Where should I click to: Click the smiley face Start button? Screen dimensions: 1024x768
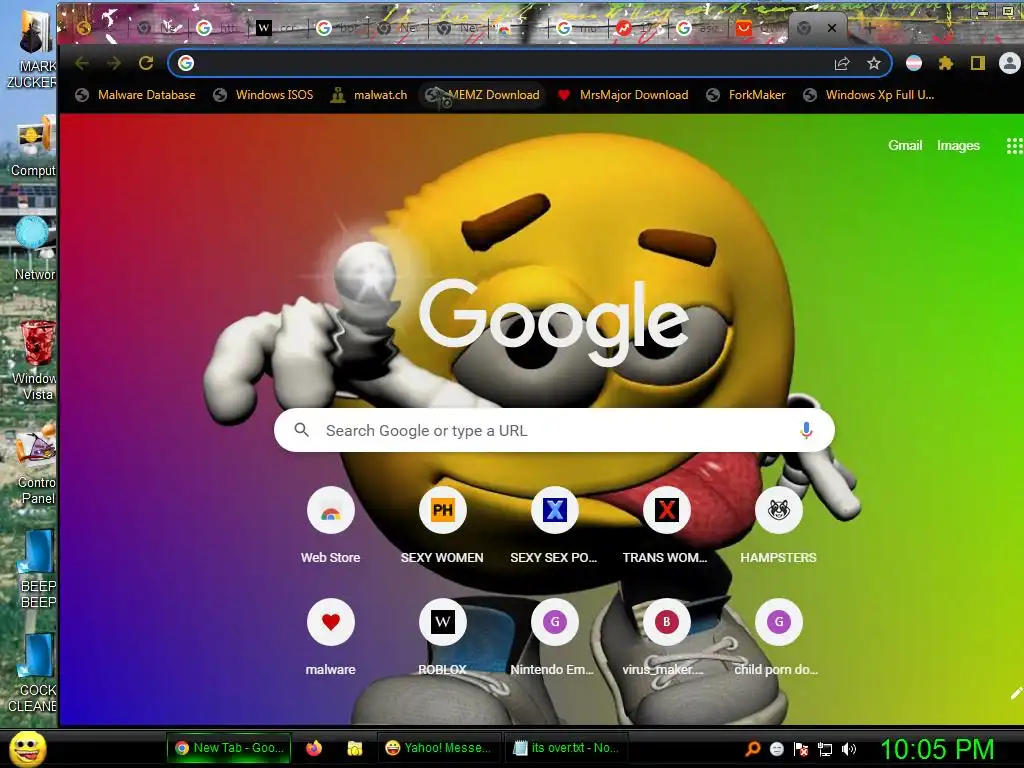27,748
